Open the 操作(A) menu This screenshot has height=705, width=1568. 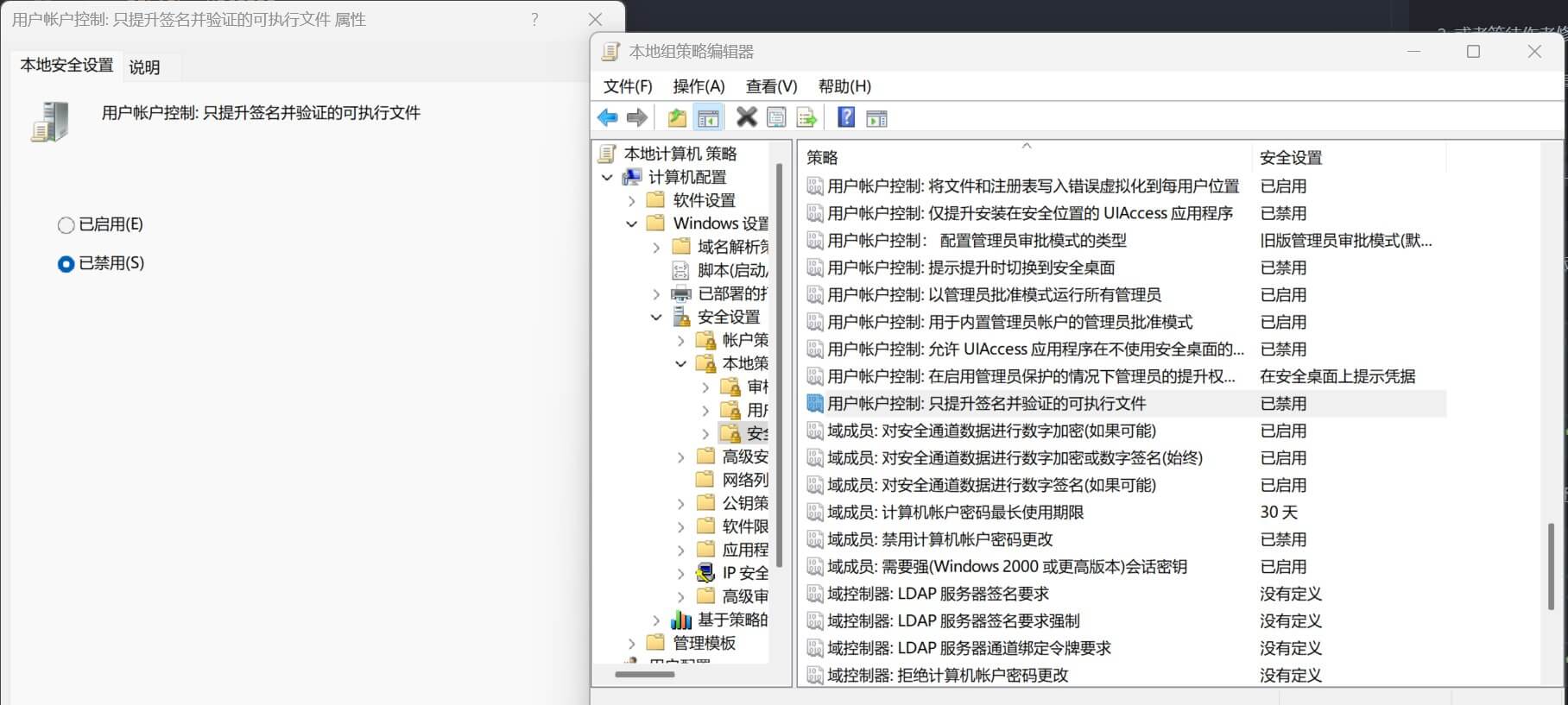coord(698,86)
